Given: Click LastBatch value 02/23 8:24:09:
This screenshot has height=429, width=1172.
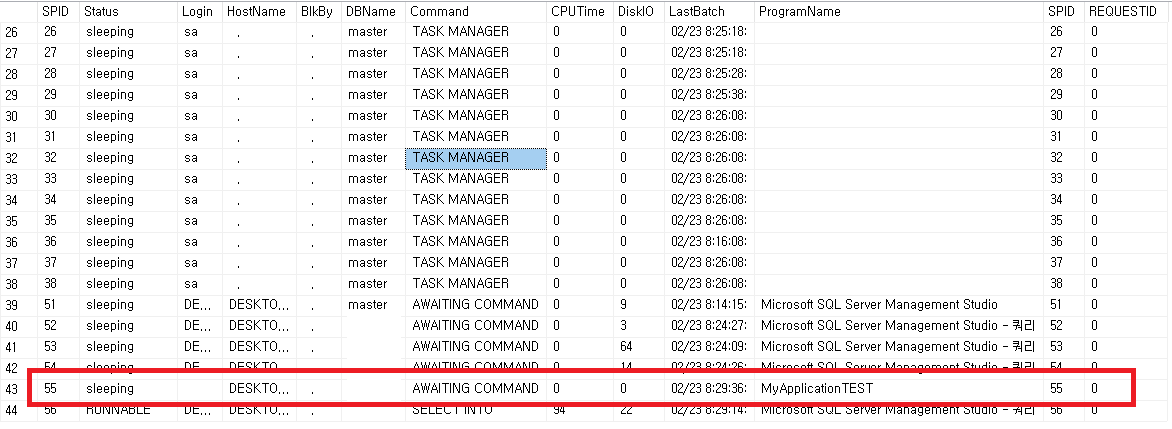Looking at the screenshot, I should (x=709, y=347).
